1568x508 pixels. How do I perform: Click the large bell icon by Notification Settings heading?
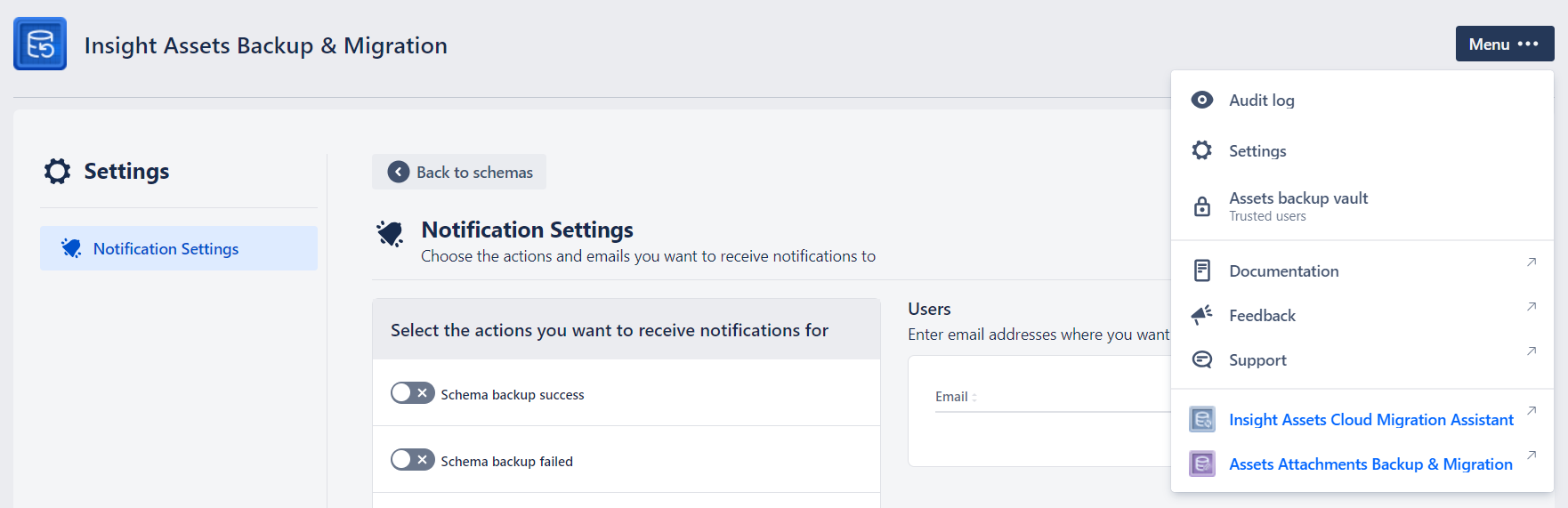pyautogui.click(x=390, y=233)
